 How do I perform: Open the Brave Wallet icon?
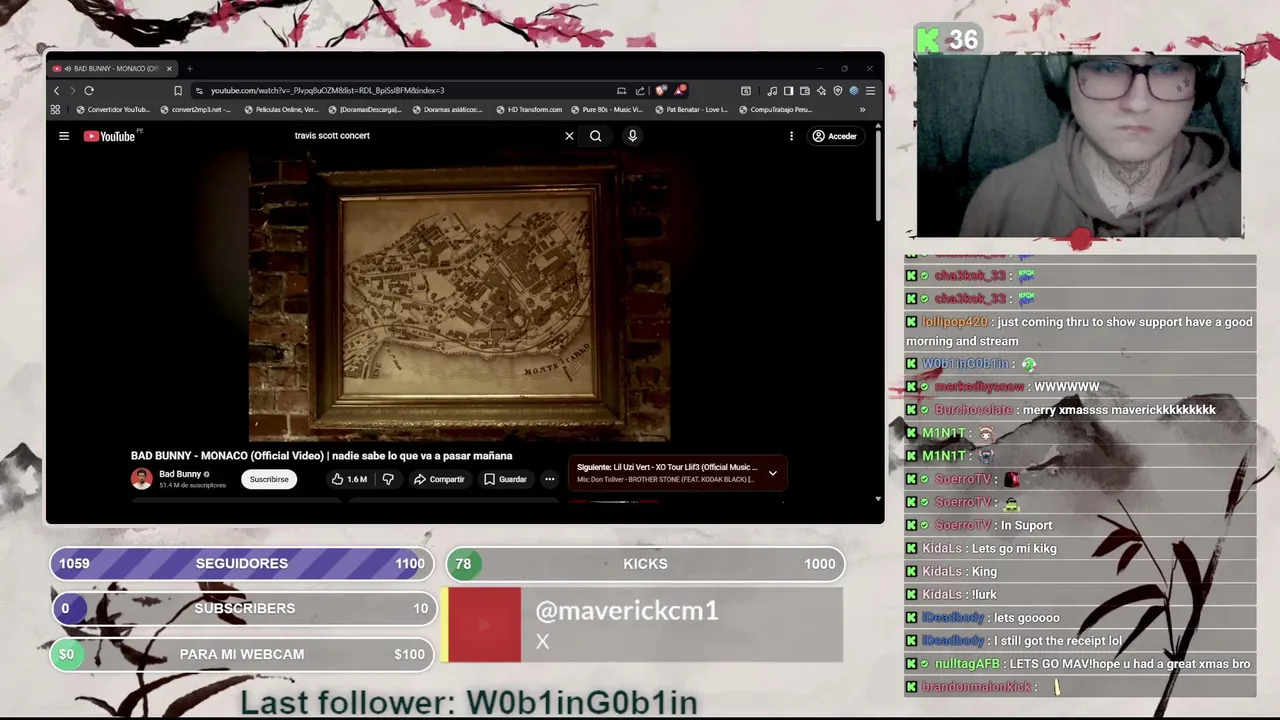tap(805, 91)
